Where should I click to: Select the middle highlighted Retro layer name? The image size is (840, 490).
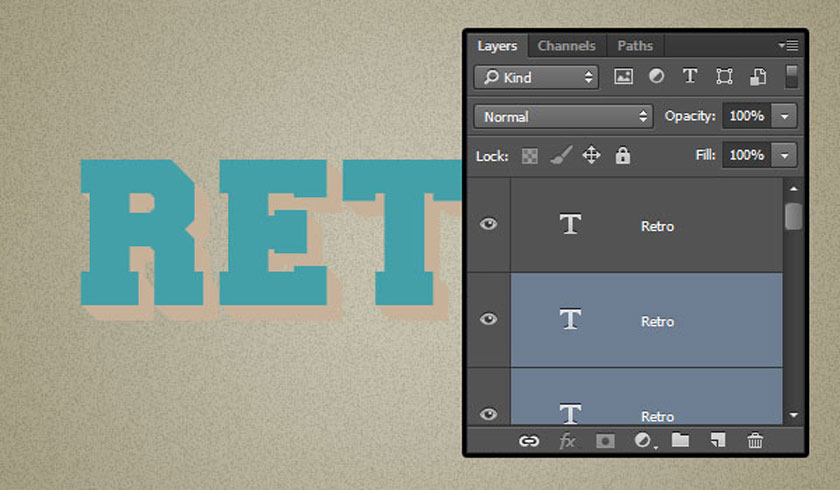[x=657, y=321]
